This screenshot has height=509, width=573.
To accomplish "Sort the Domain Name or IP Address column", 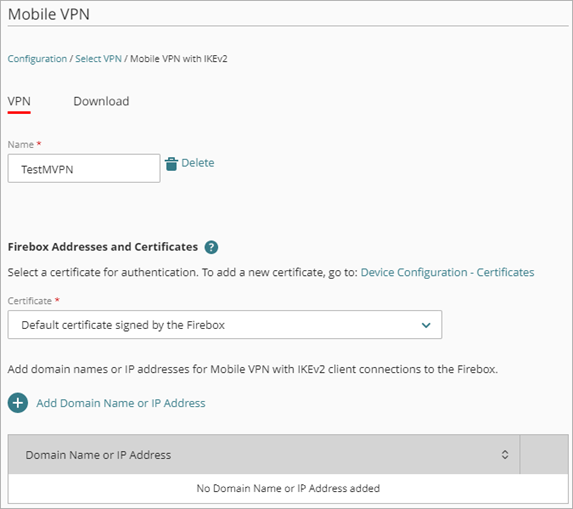I will [x=505, y=455].
